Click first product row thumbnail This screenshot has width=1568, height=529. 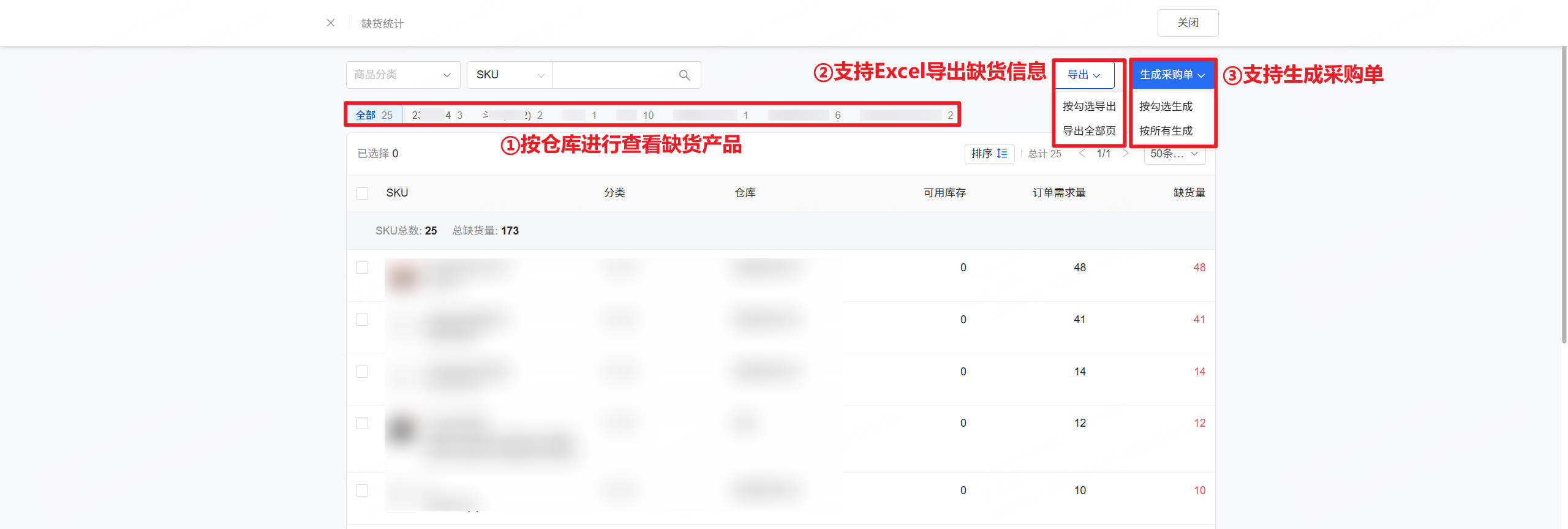point(403,277)
